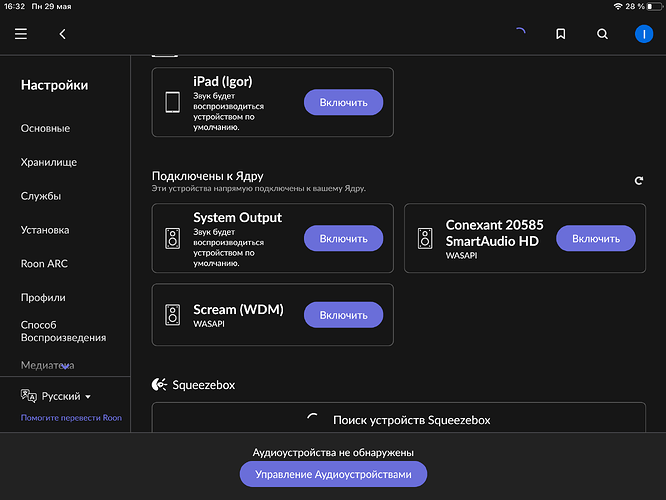The height and width of the screenshot is (500, 666).
Task: Open the Службы settings section
Action: (41, 196)
